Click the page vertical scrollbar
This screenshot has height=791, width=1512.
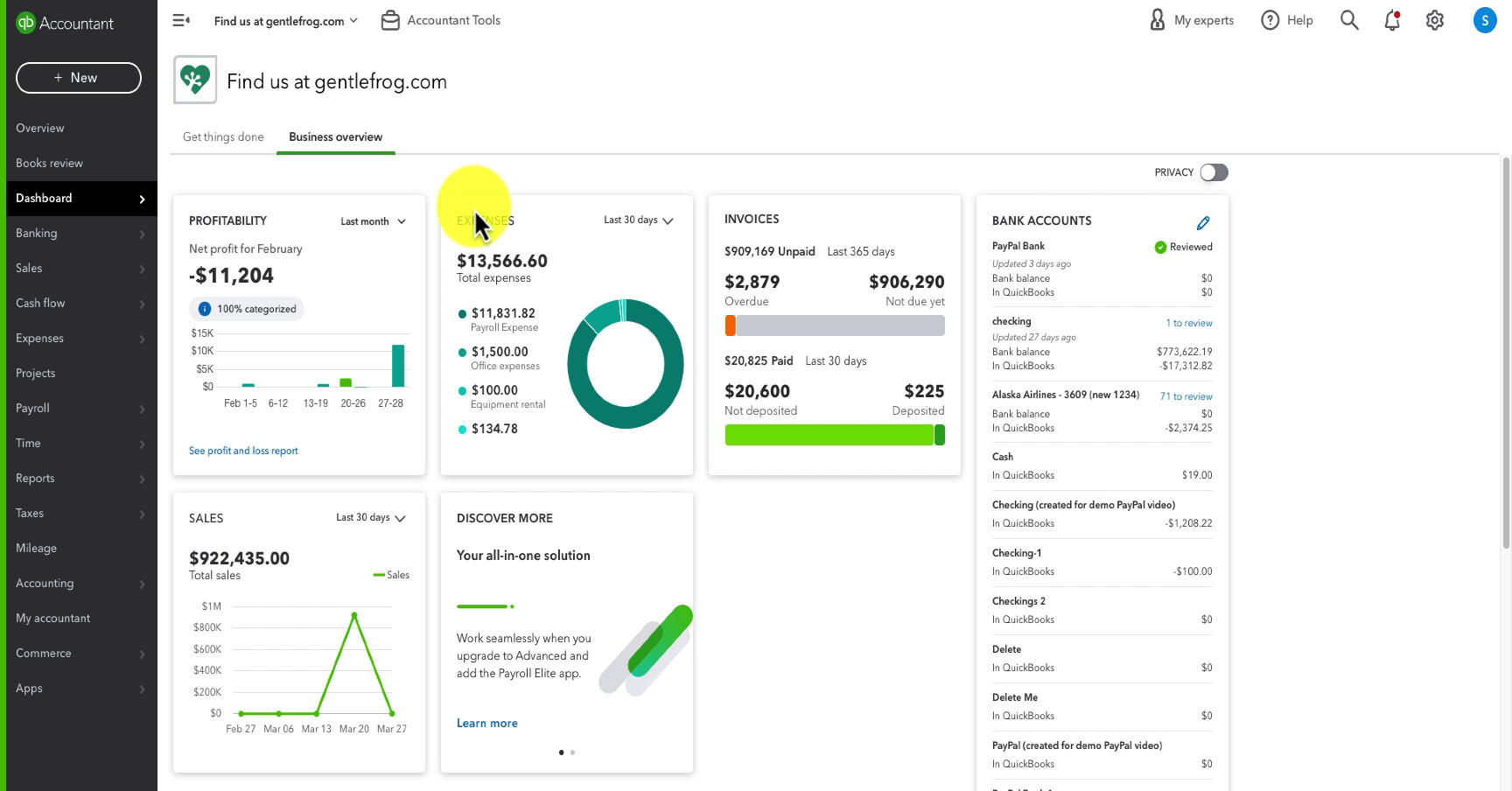pyautogui.click(x=1506, y=353)
